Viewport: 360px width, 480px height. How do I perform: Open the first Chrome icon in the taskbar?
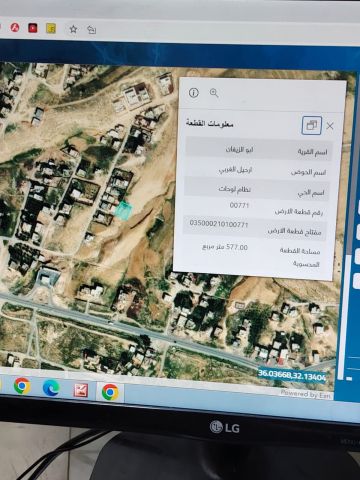(x=22, y=386)
